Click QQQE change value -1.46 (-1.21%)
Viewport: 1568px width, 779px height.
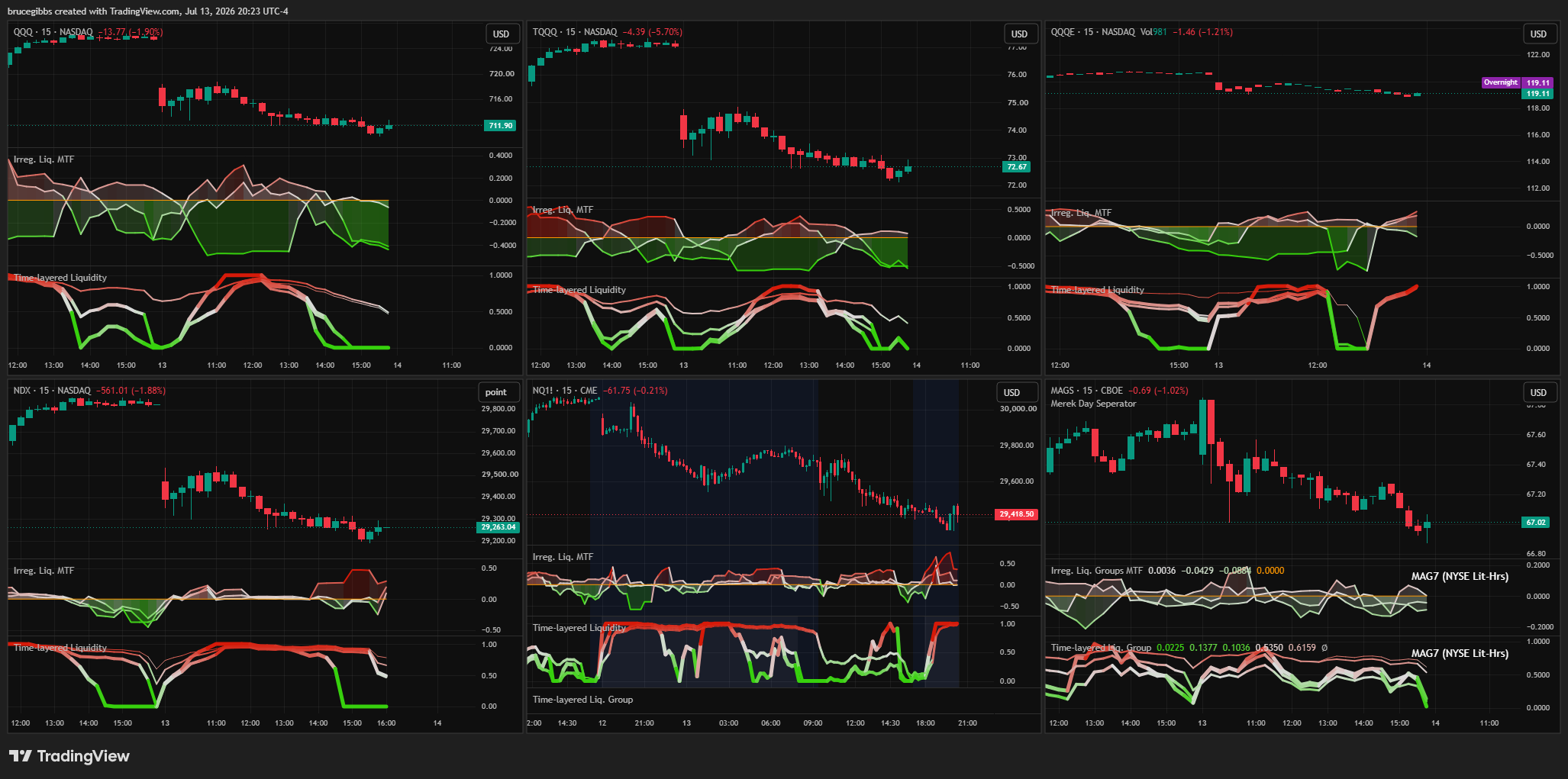1202,32
